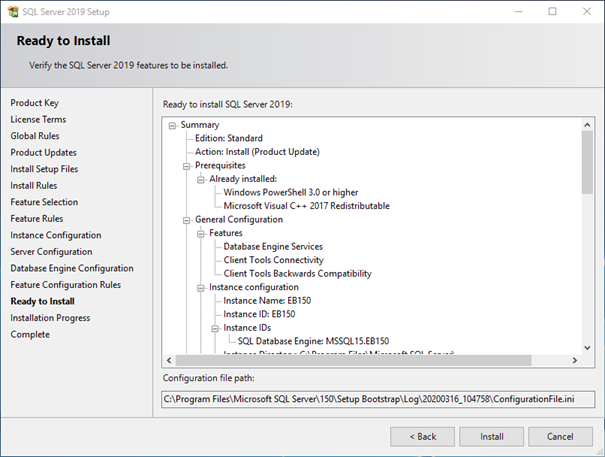
Task: Select Client Tools Backwards Compatibility item
Action: pos(297,273)
